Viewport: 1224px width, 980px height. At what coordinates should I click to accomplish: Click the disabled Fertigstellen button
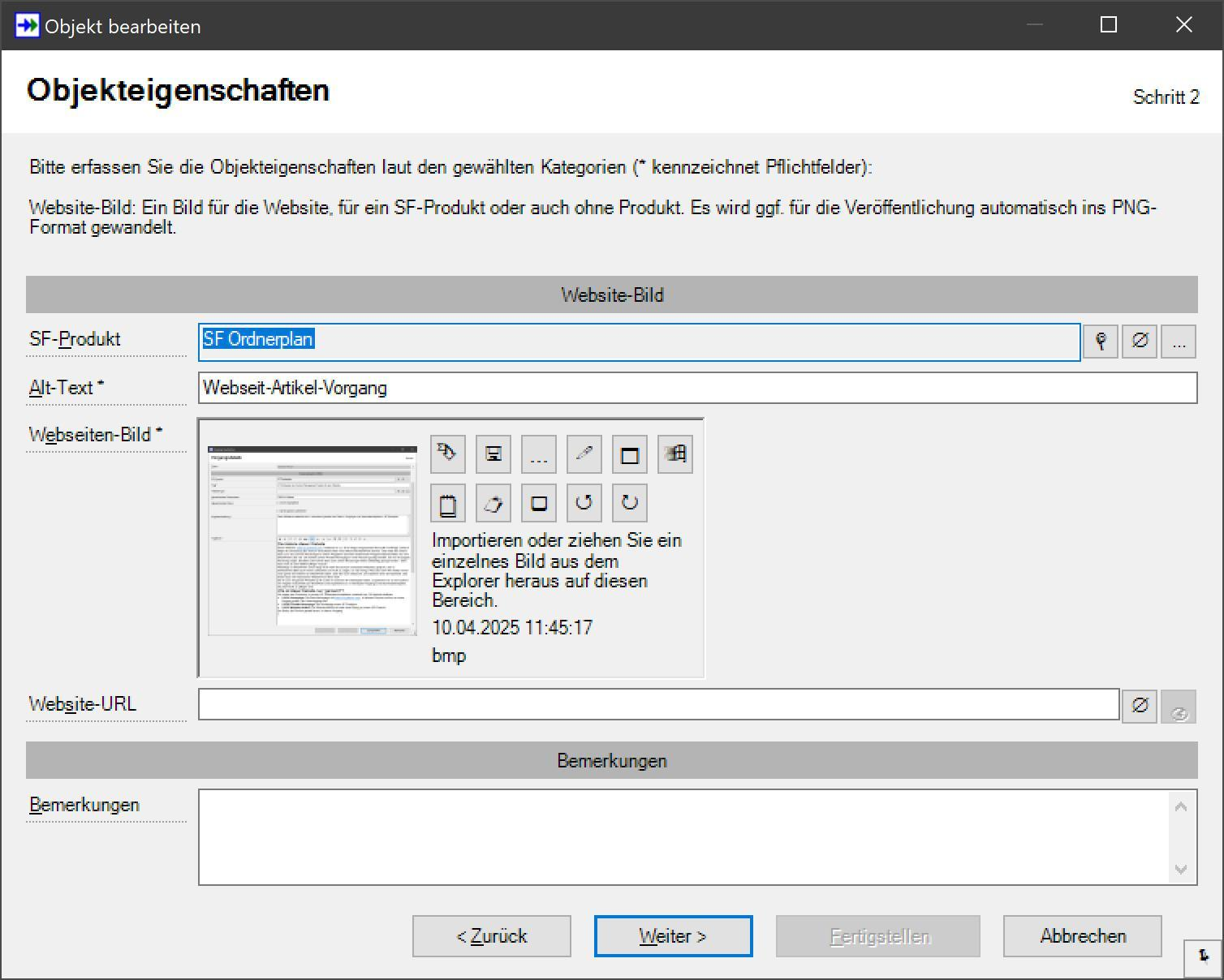pyautogui.click(x=878, y=936)
